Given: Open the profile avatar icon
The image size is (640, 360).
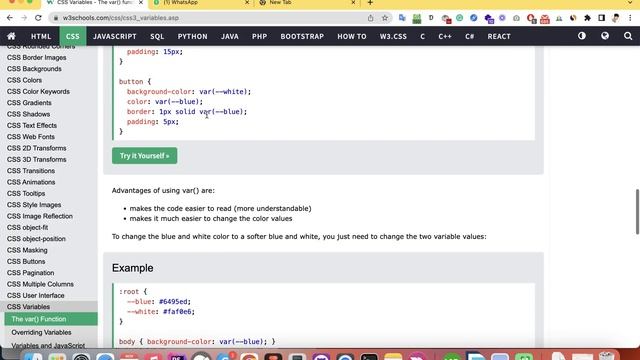Looking at the screenshot, I should 616,18.
